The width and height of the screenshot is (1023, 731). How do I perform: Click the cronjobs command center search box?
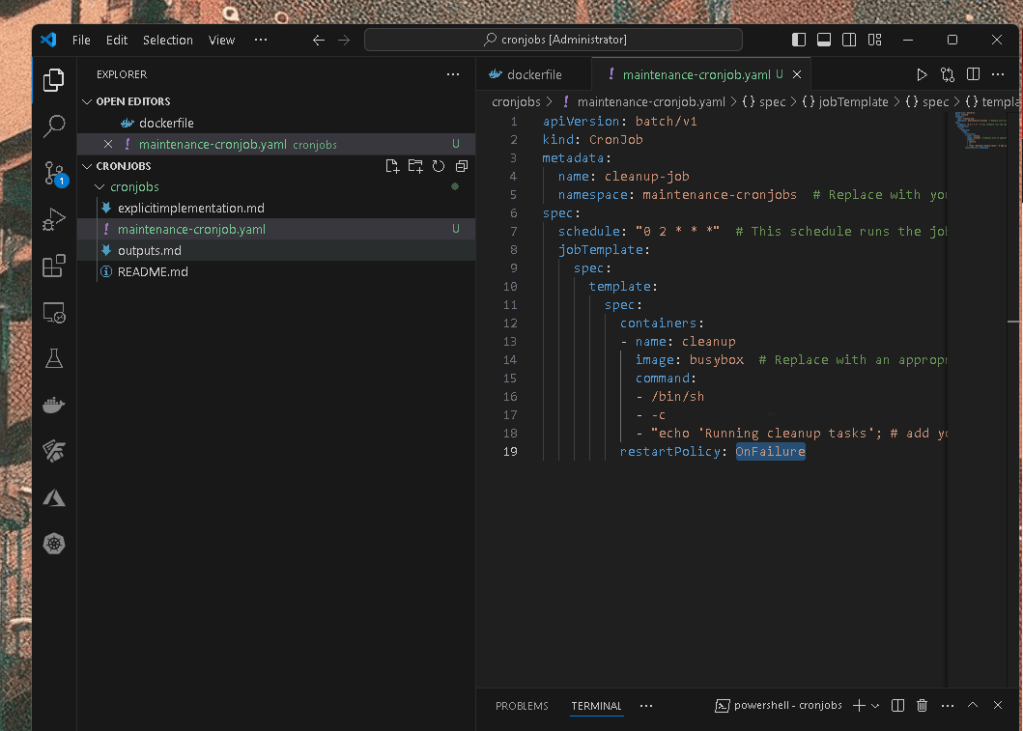coord(553,40)
